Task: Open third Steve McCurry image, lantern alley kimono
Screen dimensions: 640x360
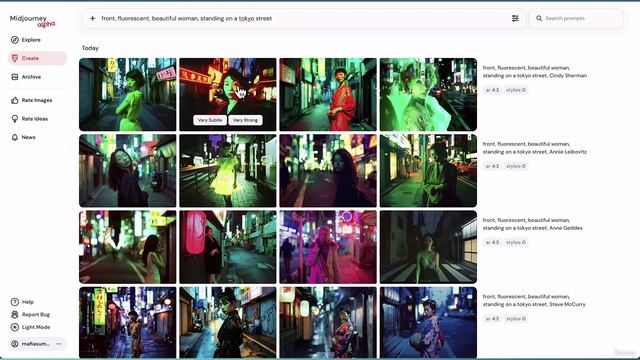Action: click(x=328, y=322)
